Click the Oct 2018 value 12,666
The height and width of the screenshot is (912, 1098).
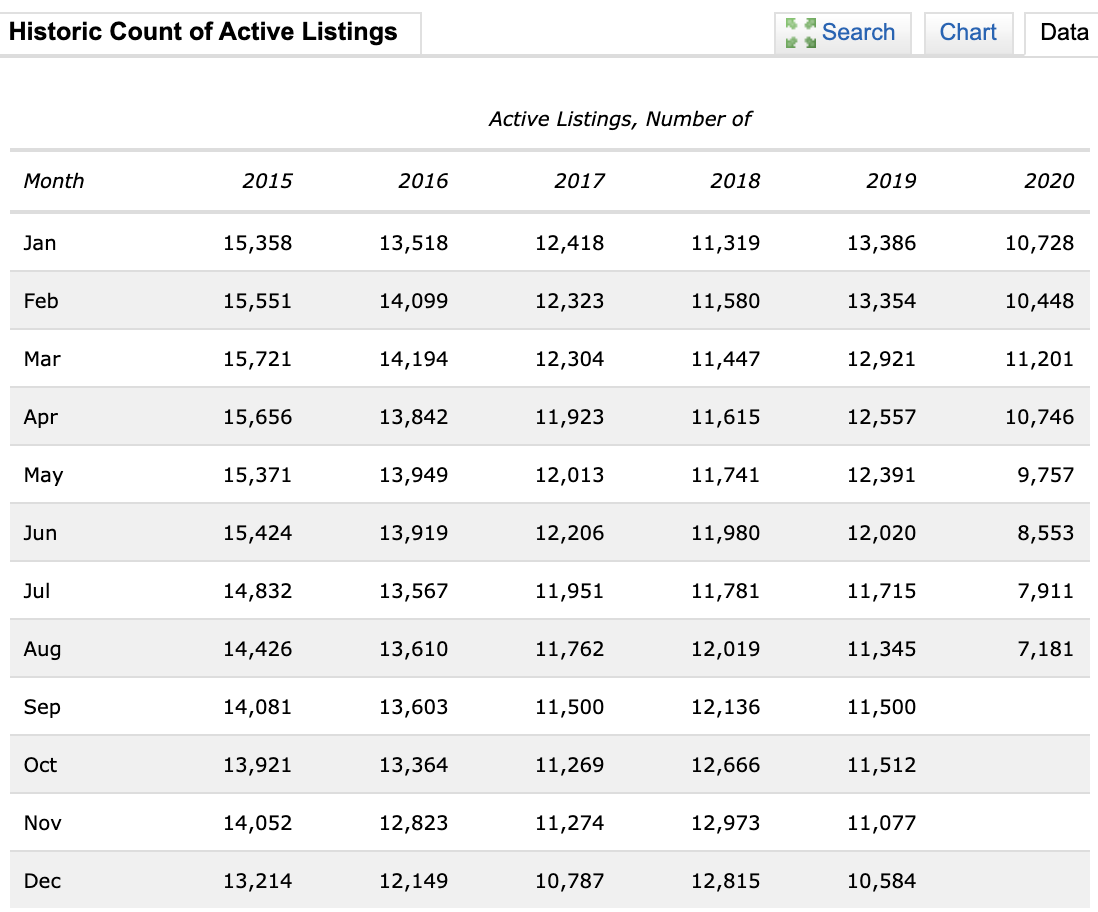(x=725, y=765)
